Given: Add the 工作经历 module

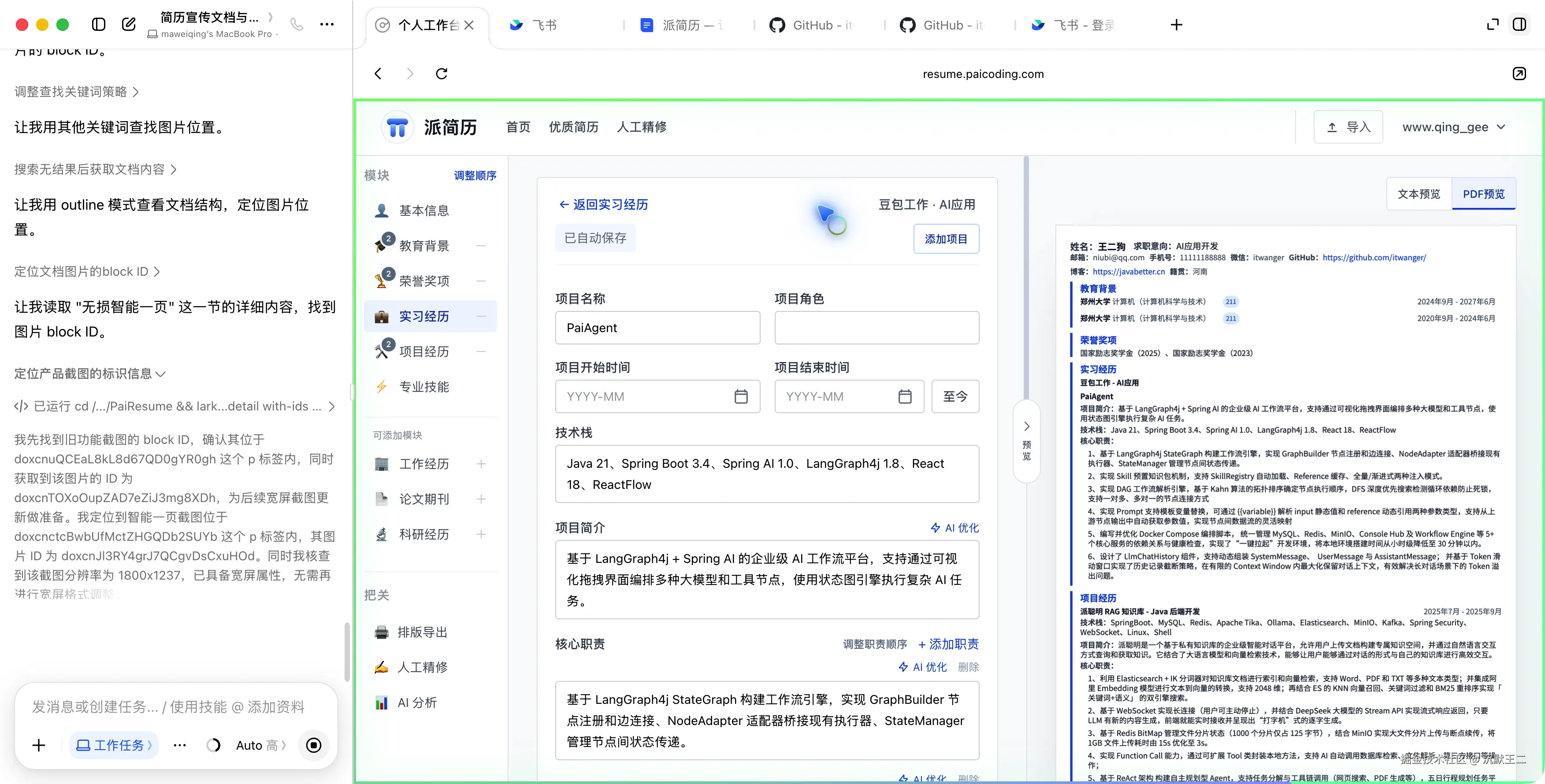Looking at the screenshot, I should [481, 464].
